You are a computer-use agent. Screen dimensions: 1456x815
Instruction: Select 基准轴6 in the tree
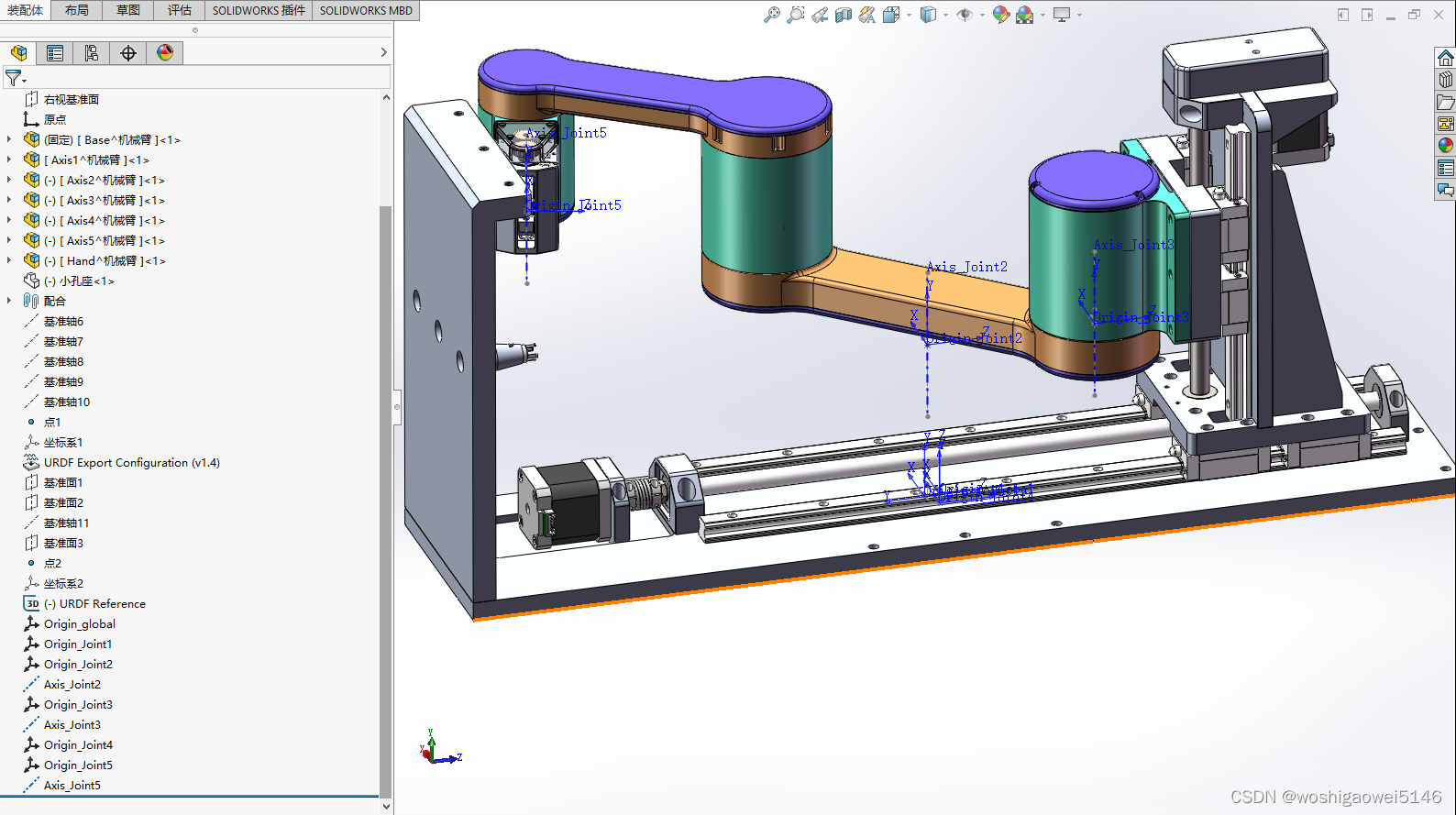63,321
